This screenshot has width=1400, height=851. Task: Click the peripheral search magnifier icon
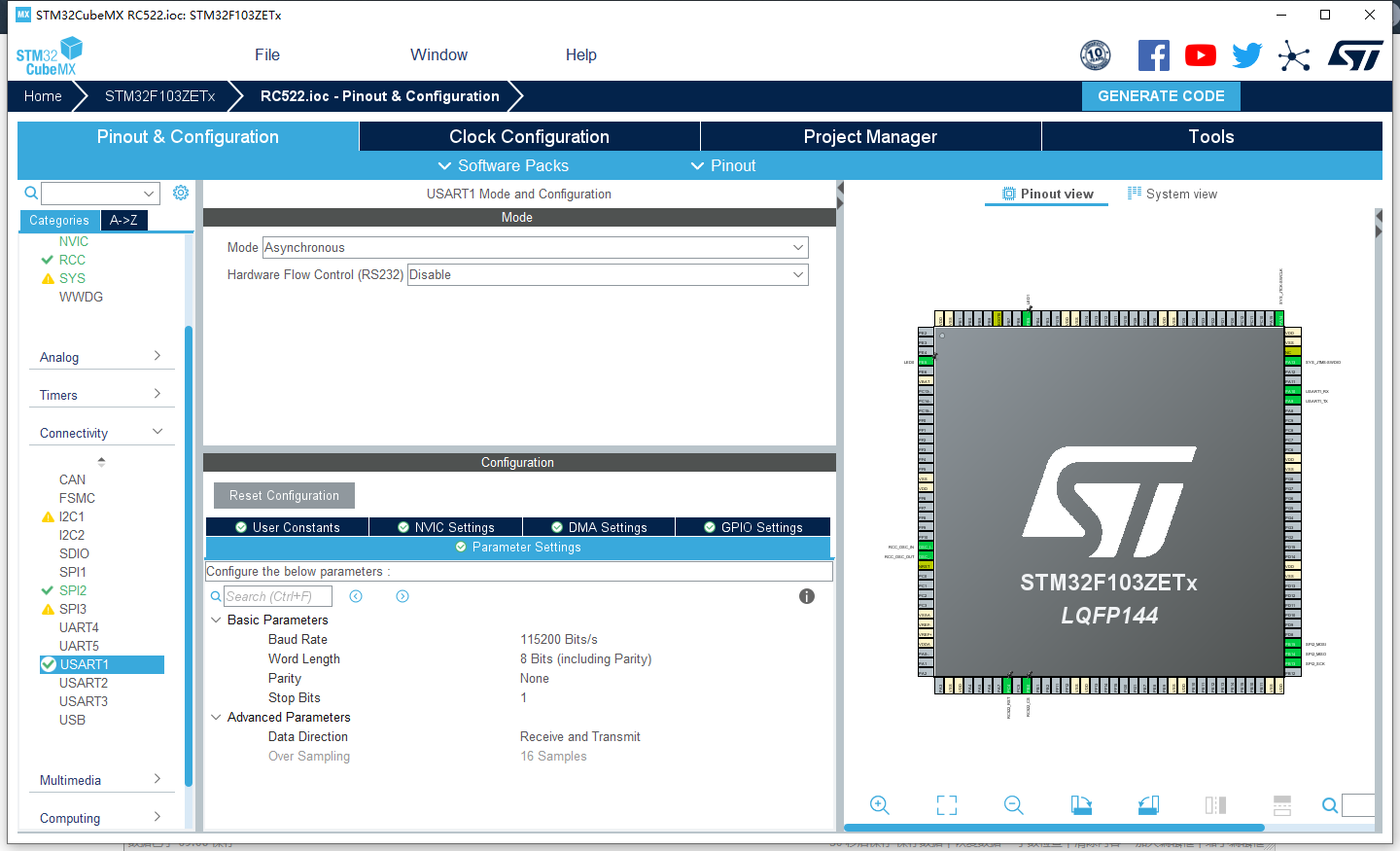[x=31, y=193]
